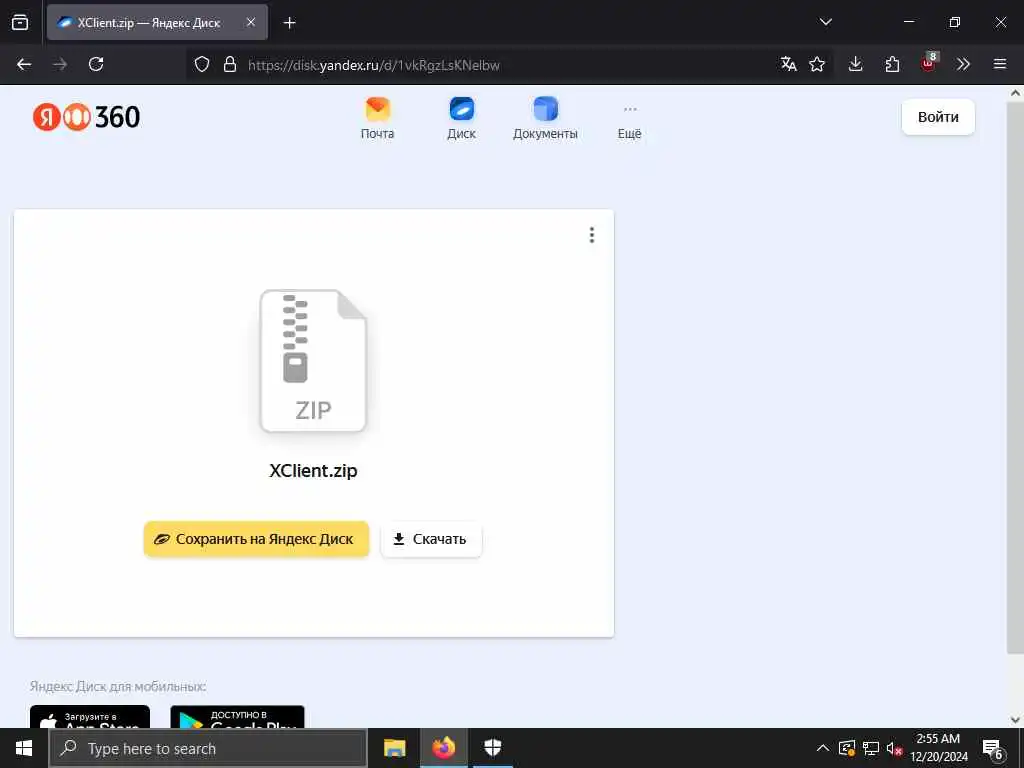Click the XClient.zip file name
1024x768 pixels.
(x=313, y=471)
